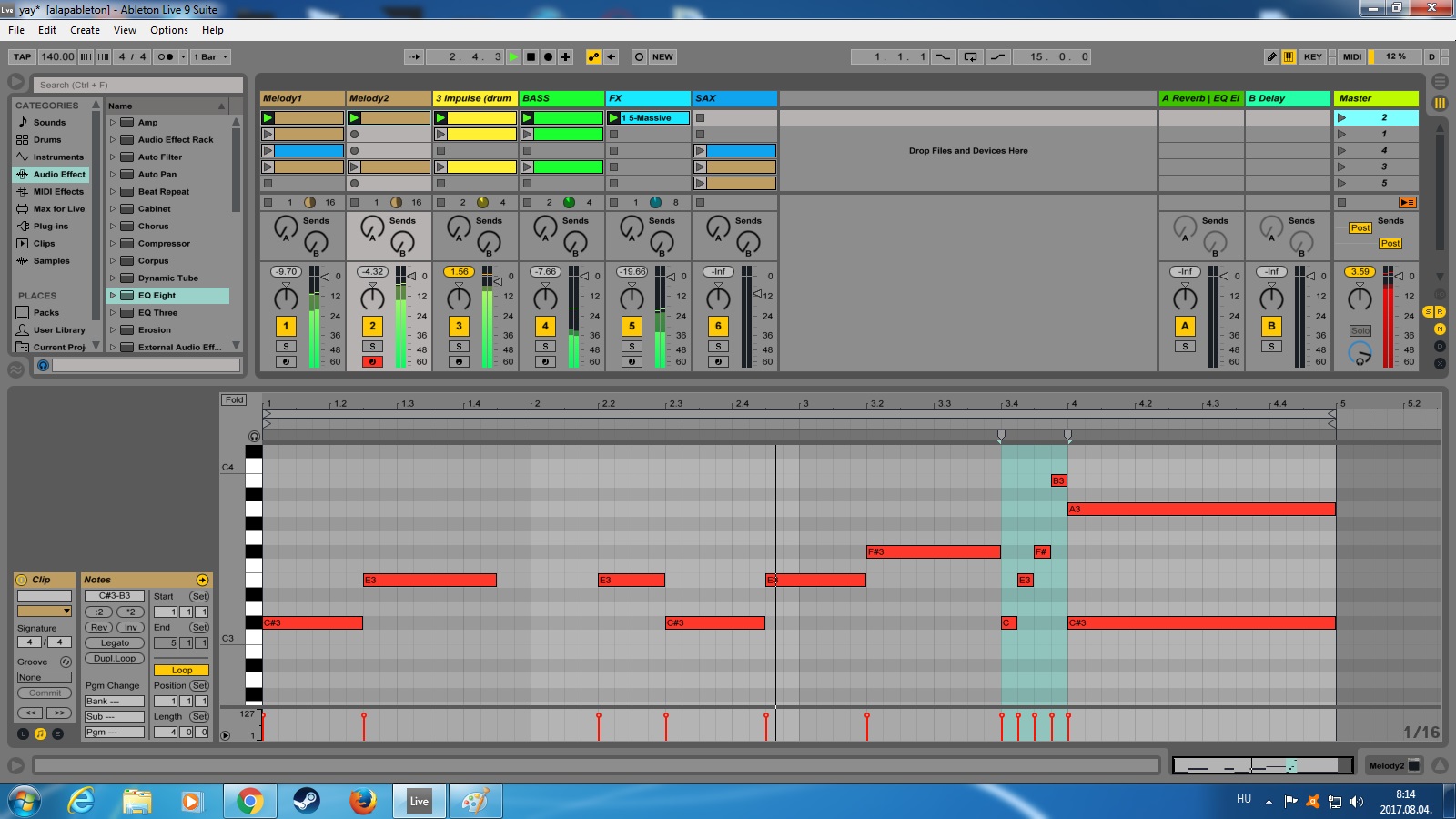Image resolution: width=1456 pixels, height=819 pixels.
Task: Open the clip color chooser dropdown
Action: tap(44, 611)
